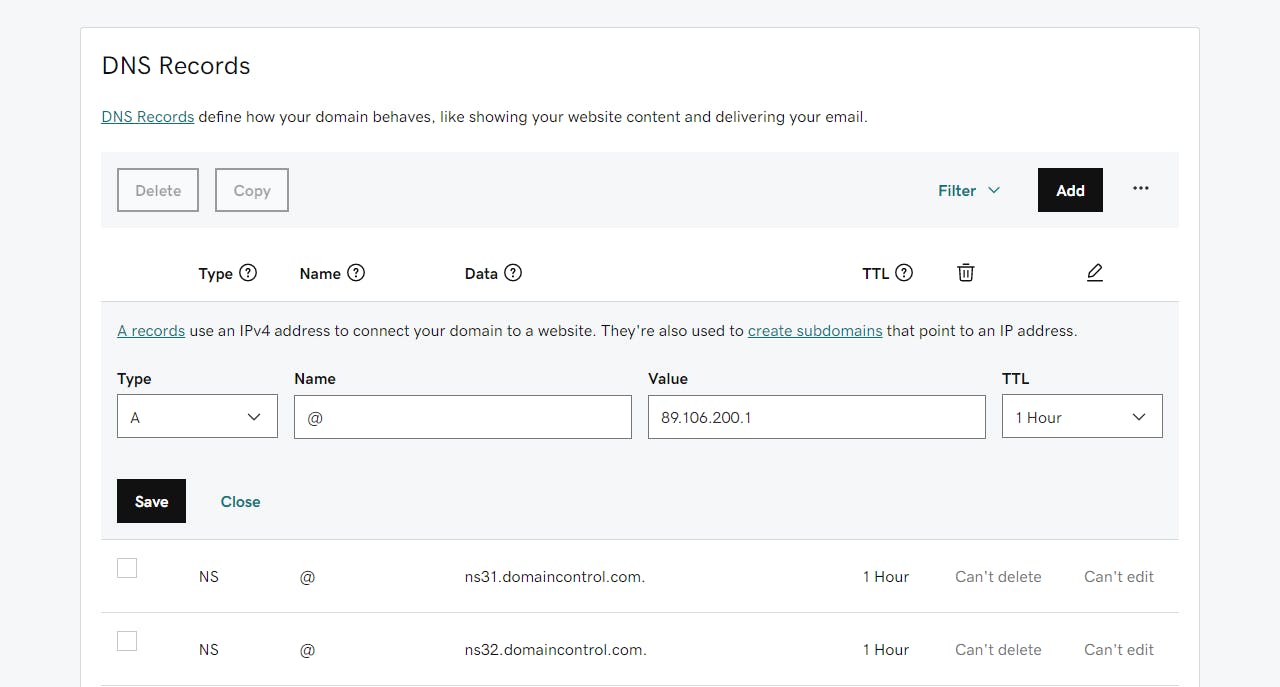Click help icon next to Data column
Image resolution: width=1280 pixels, height=687 pixels.
pos(513,273)
